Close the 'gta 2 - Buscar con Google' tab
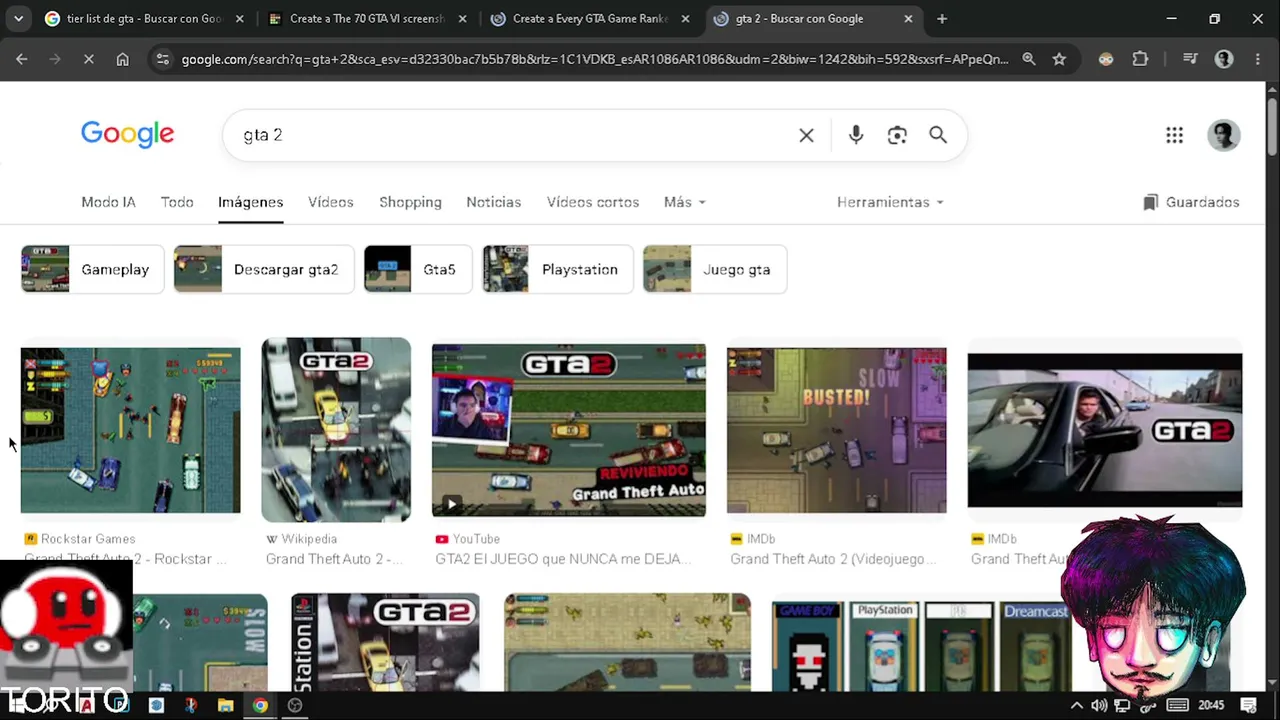The width and height of the screenshot is (1280, 720). (908, 18)
